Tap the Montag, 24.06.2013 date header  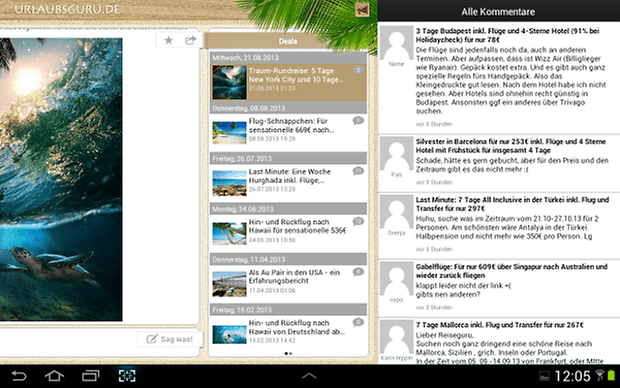(x=288, y=209)
